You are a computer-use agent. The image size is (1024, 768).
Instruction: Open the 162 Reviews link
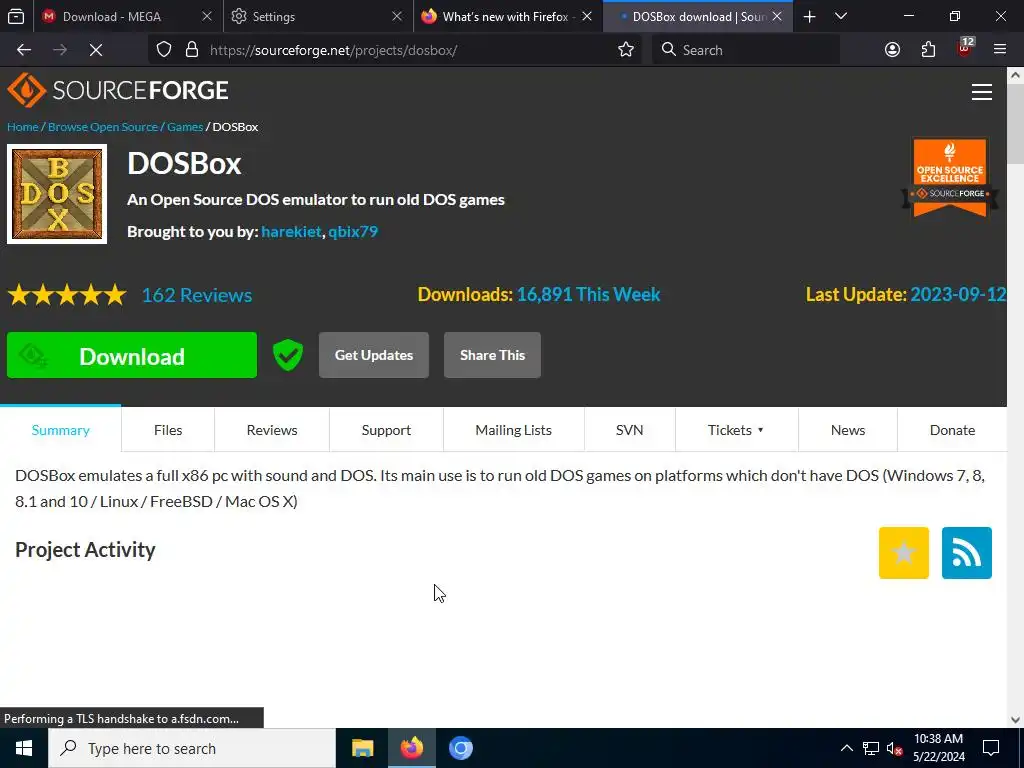coord(197,295)
